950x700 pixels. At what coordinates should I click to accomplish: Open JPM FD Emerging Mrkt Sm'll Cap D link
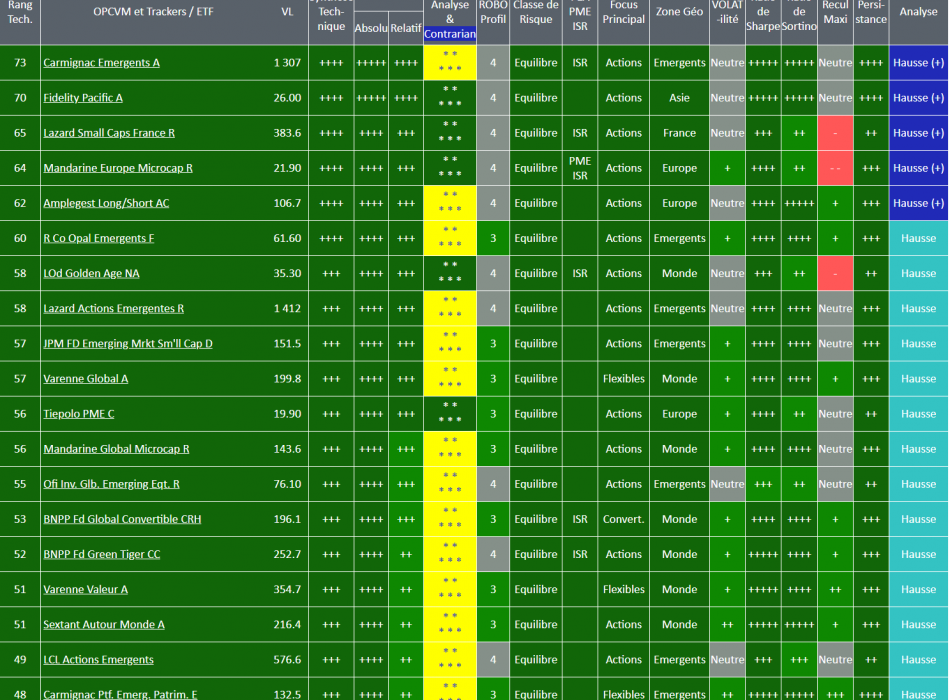click(128, 344)
